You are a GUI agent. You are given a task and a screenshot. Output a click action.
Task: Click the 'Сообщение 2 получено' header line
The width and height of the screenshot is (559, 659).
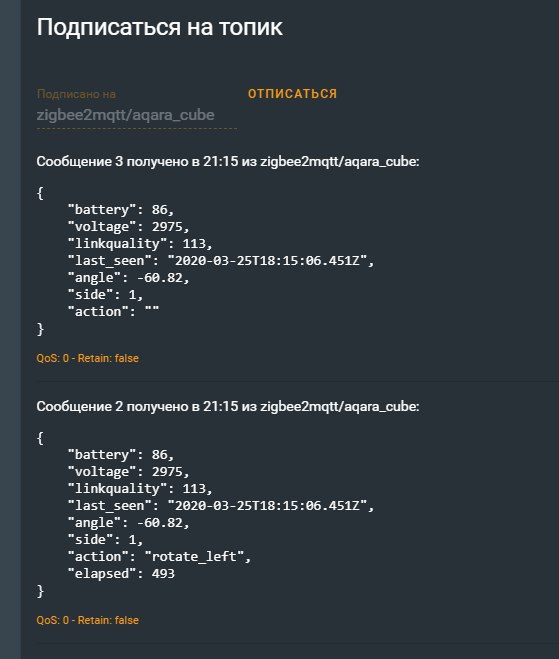(228, 406)
